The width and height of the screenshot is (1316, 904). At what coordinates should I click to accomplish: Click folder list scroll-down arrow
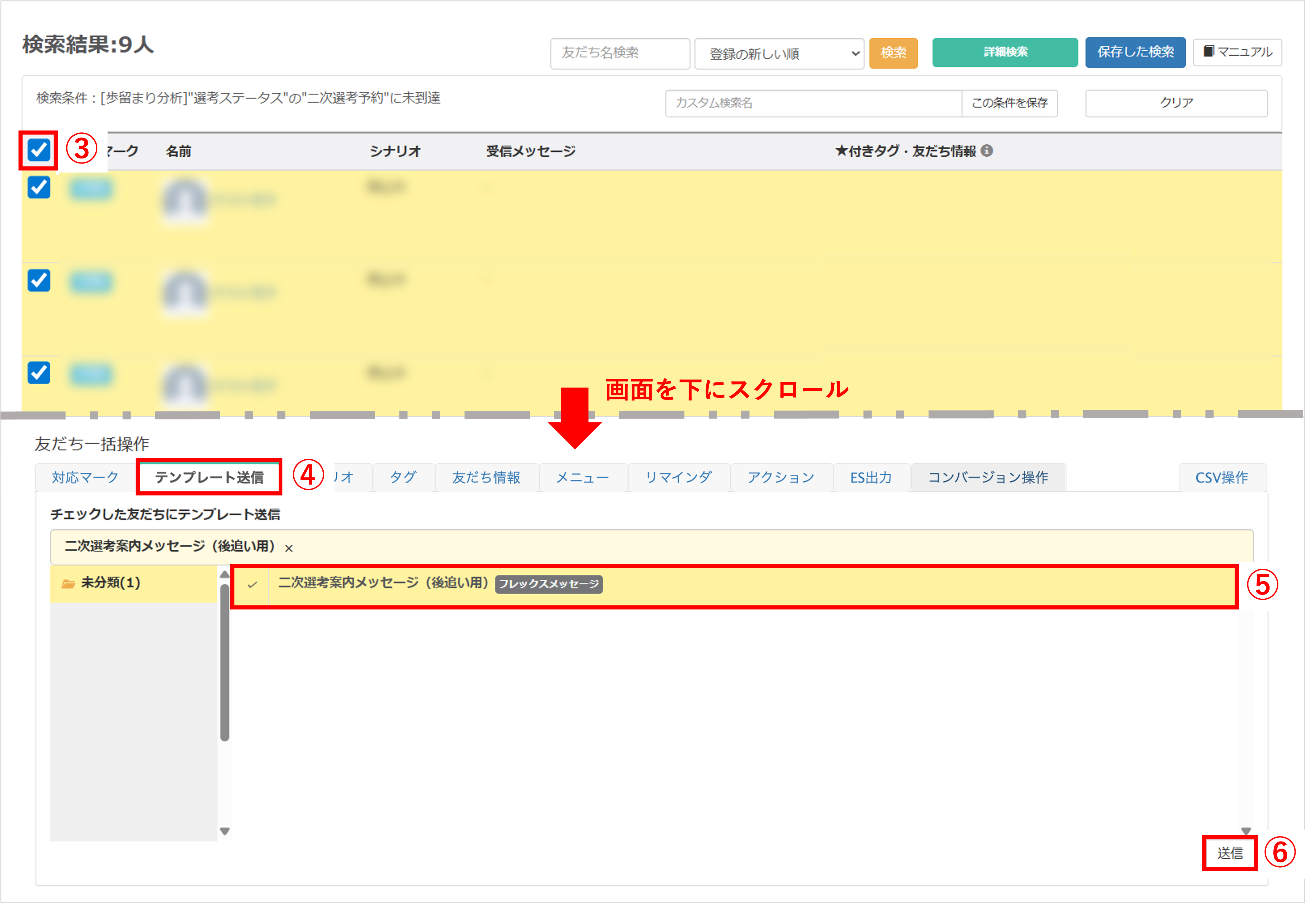(x=225, y=831)
